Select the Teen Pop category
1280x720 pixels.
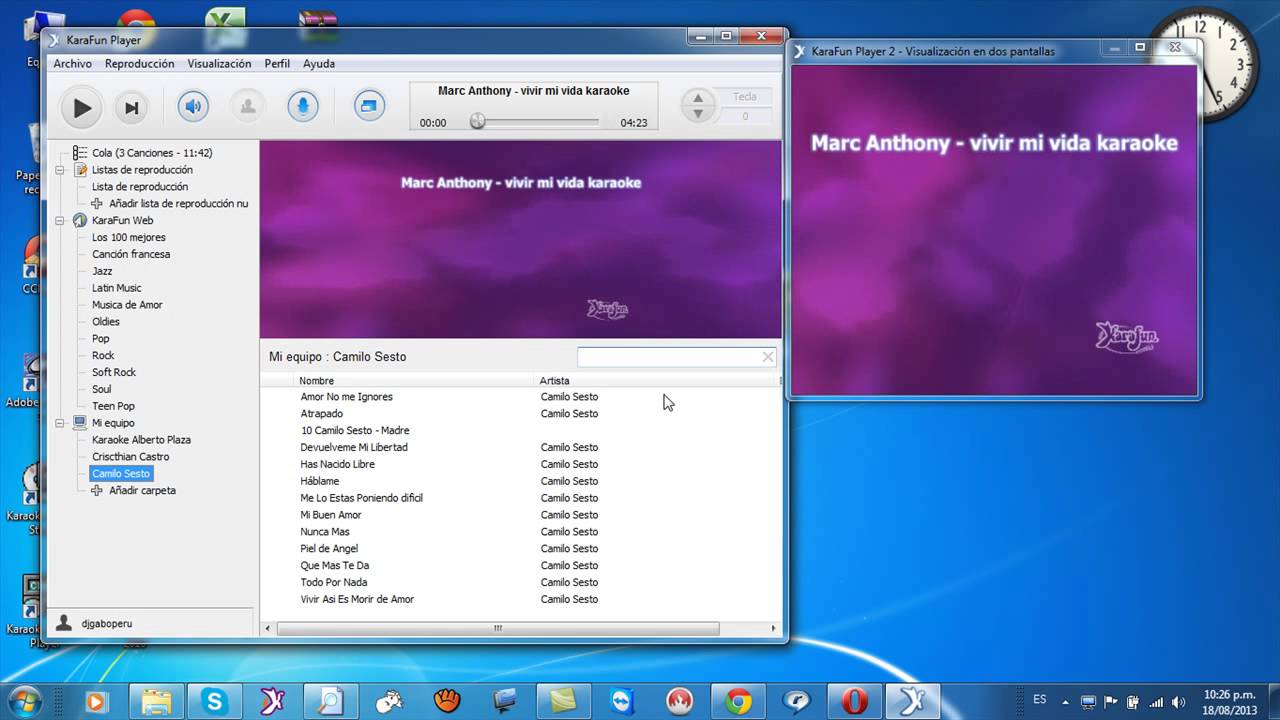[113, 406]
